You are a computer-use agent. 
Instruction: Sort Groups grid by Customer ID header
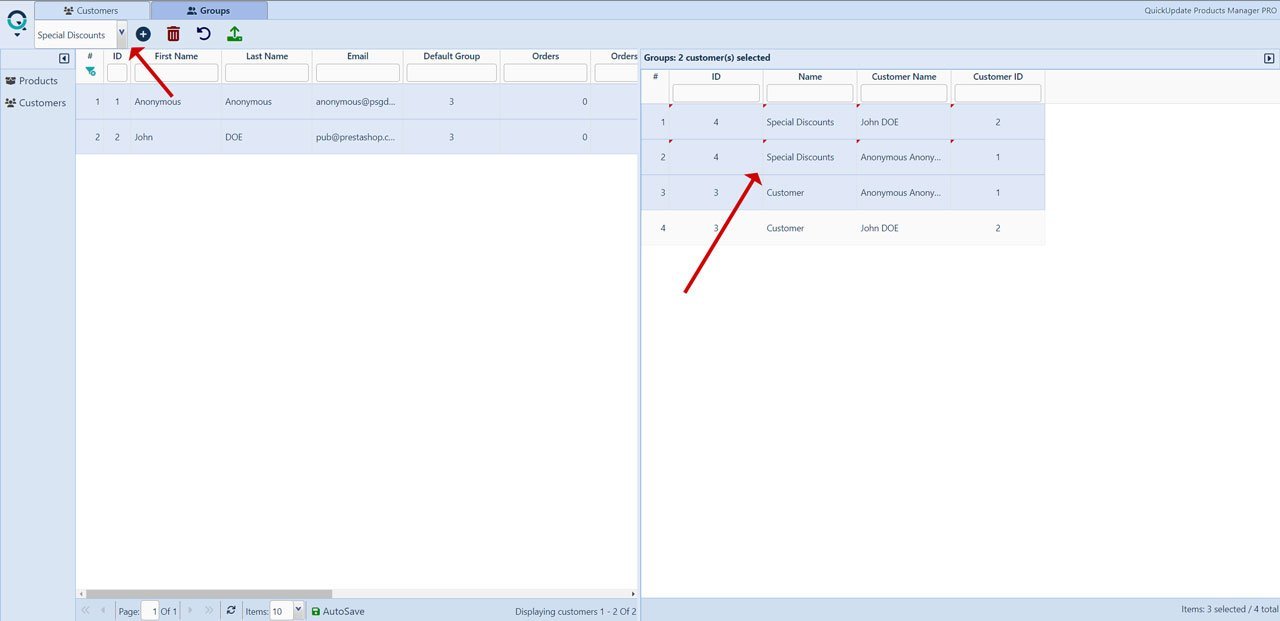998,76
